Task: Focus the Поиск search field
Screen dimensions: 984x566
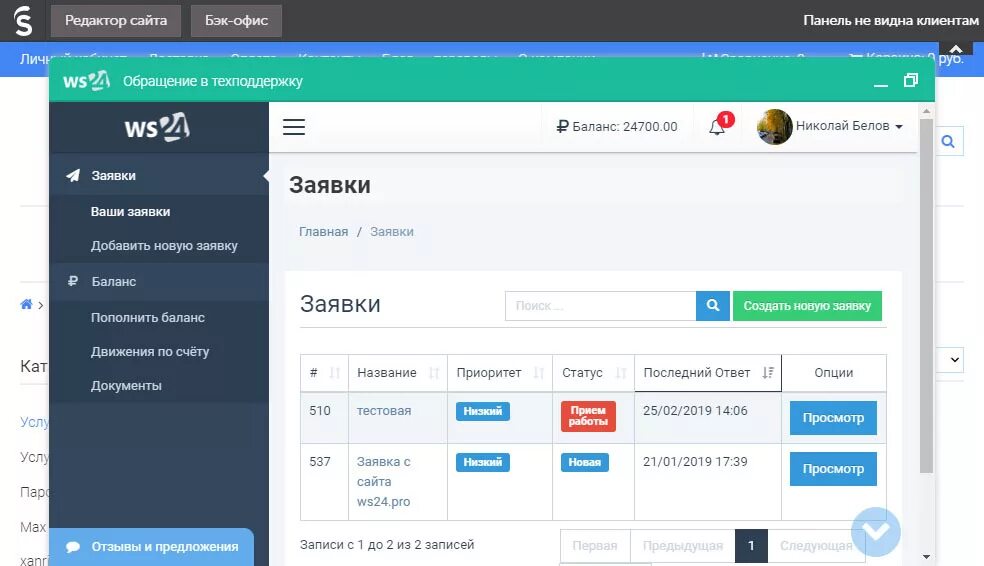Action: point(601,306)
